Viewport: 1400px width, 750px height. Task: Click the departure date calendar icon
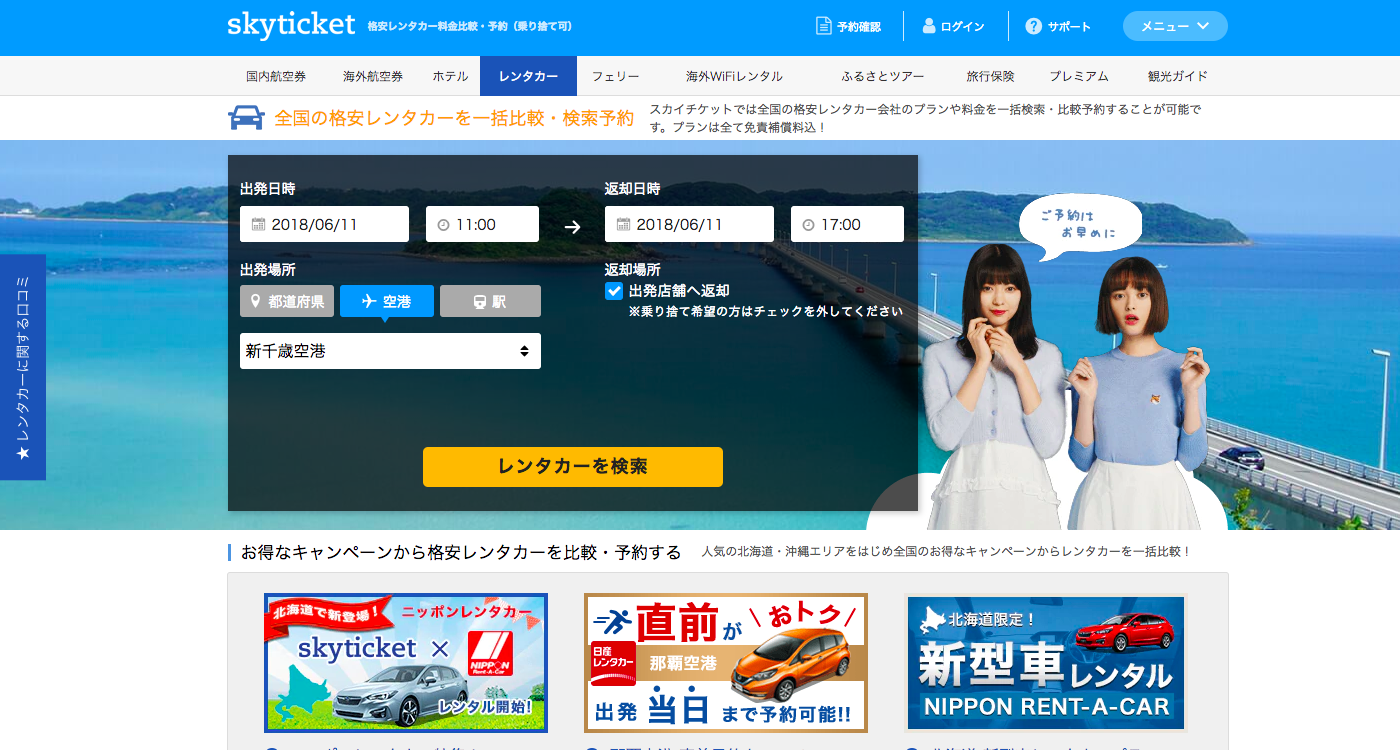(258, 224)
